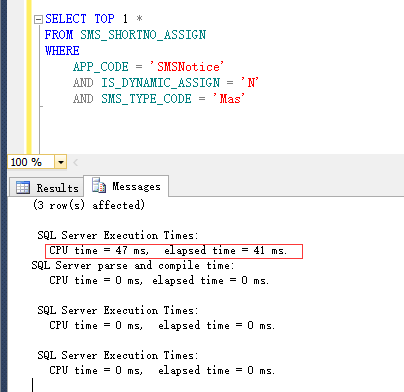Click the Messages document icon
Screen dimensions: 404x392
(x=99, y=185)
